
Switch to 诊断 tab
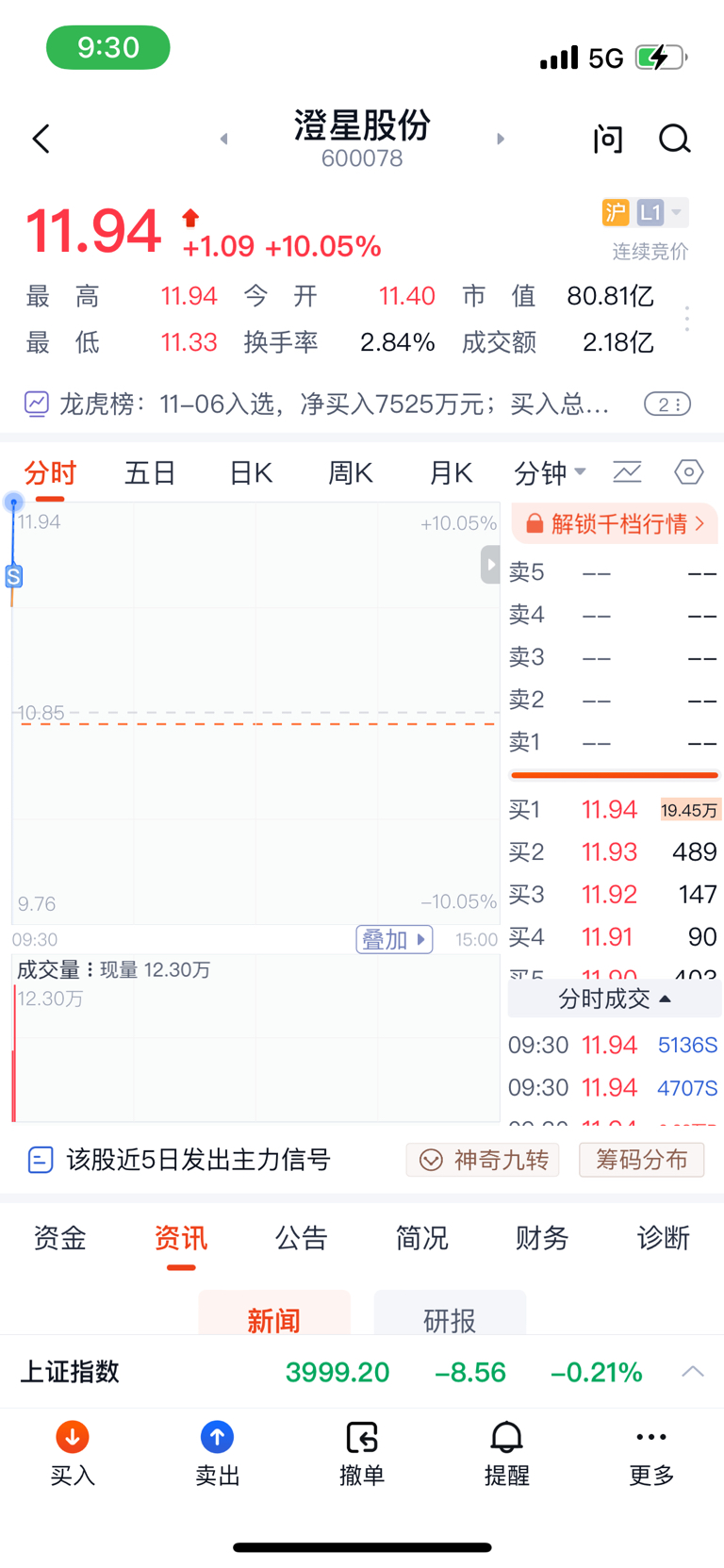pyautogui.click(x=664, y=1238)
